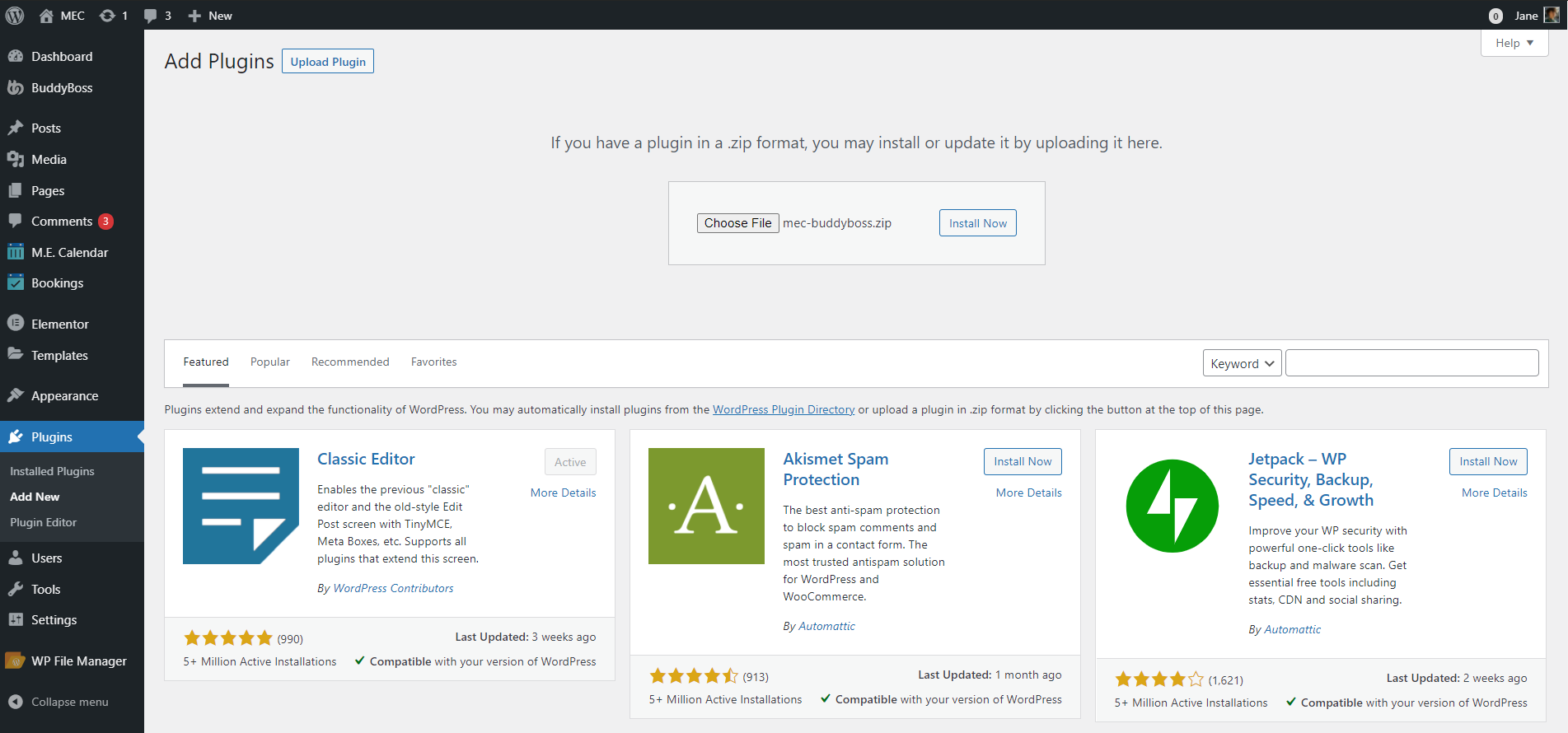The height and width of the screenshot is (733, 1568).
Task: Open the WordPress Plugin Directory link
Action: tap(784, 409)
